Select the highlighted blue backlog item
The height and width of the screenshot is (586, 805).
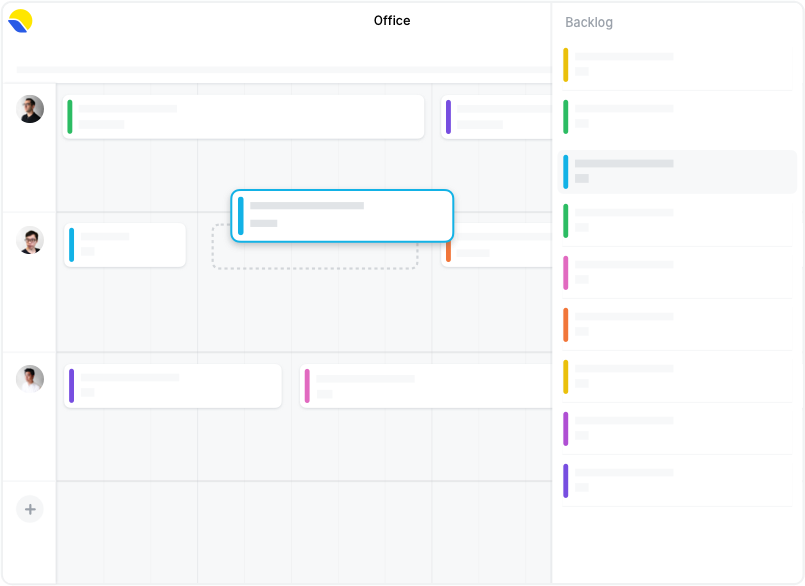tap(677, 172)
